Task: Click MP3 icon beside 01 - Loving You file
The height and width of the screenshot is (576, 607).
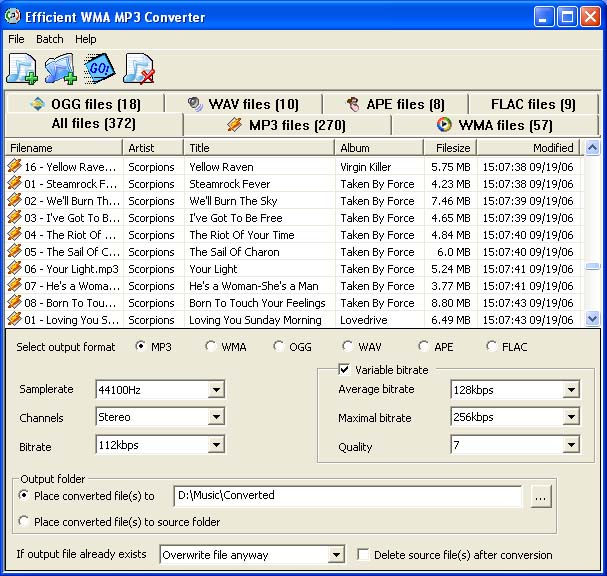Action: pos(14,319)
